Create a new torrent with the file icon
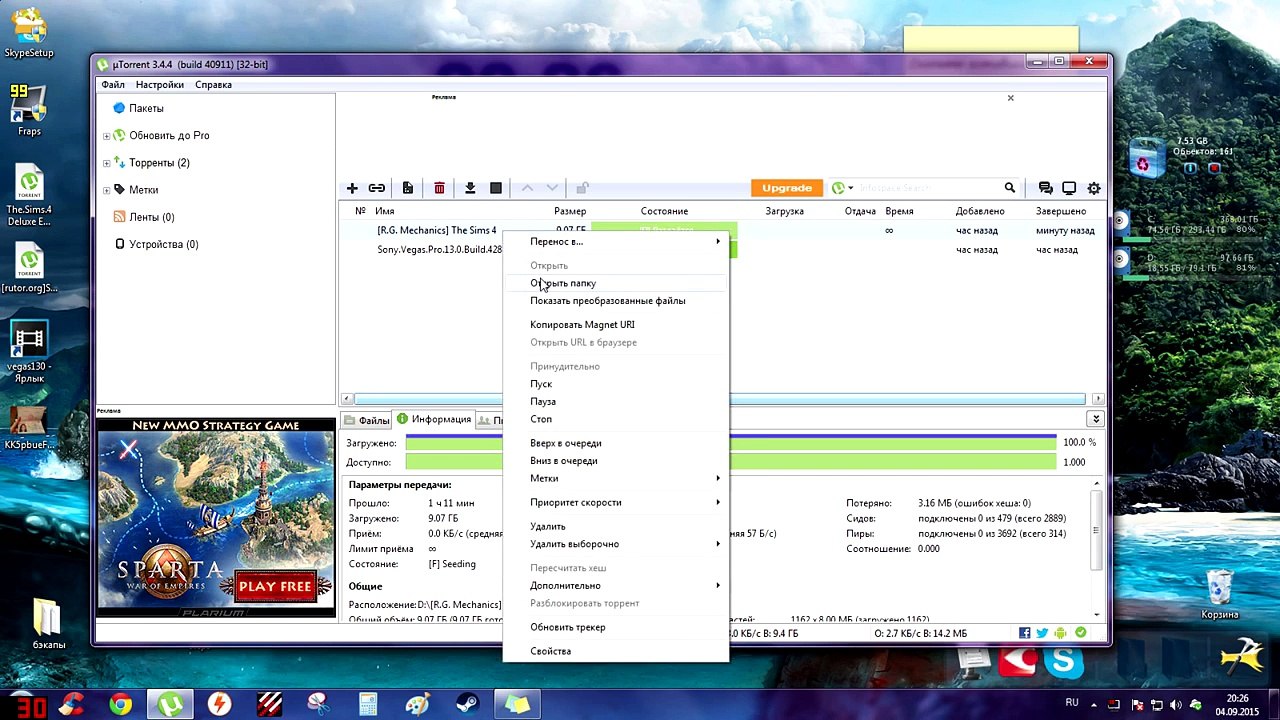This screenshot has width=1280, height=720. (408, 188)
